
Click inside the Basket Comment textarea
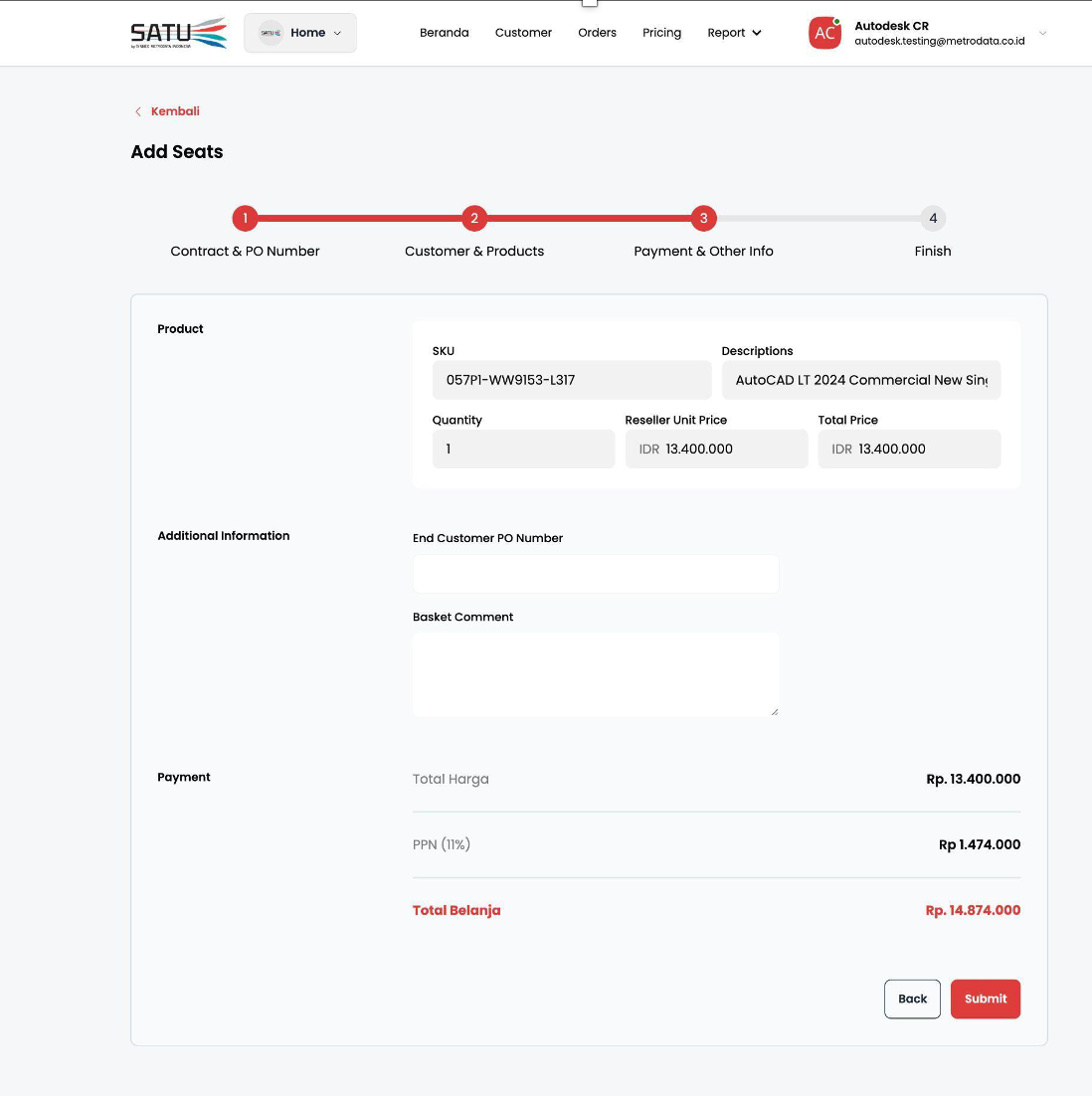[595, 673]
